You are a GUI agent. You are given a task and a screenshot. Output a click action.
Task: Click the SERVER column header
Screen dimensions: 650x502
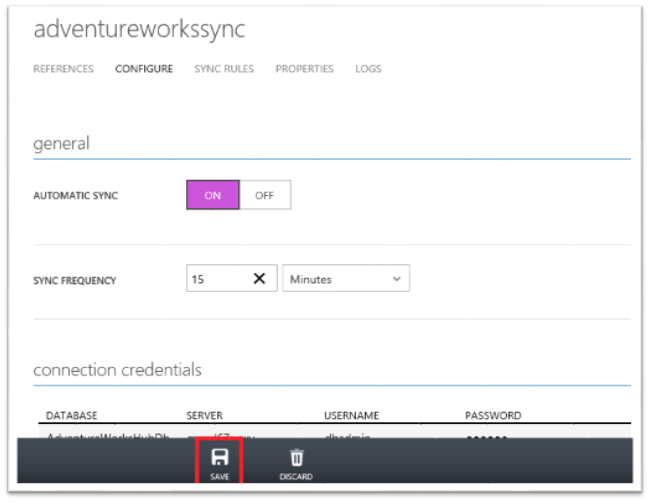(204, 415)
